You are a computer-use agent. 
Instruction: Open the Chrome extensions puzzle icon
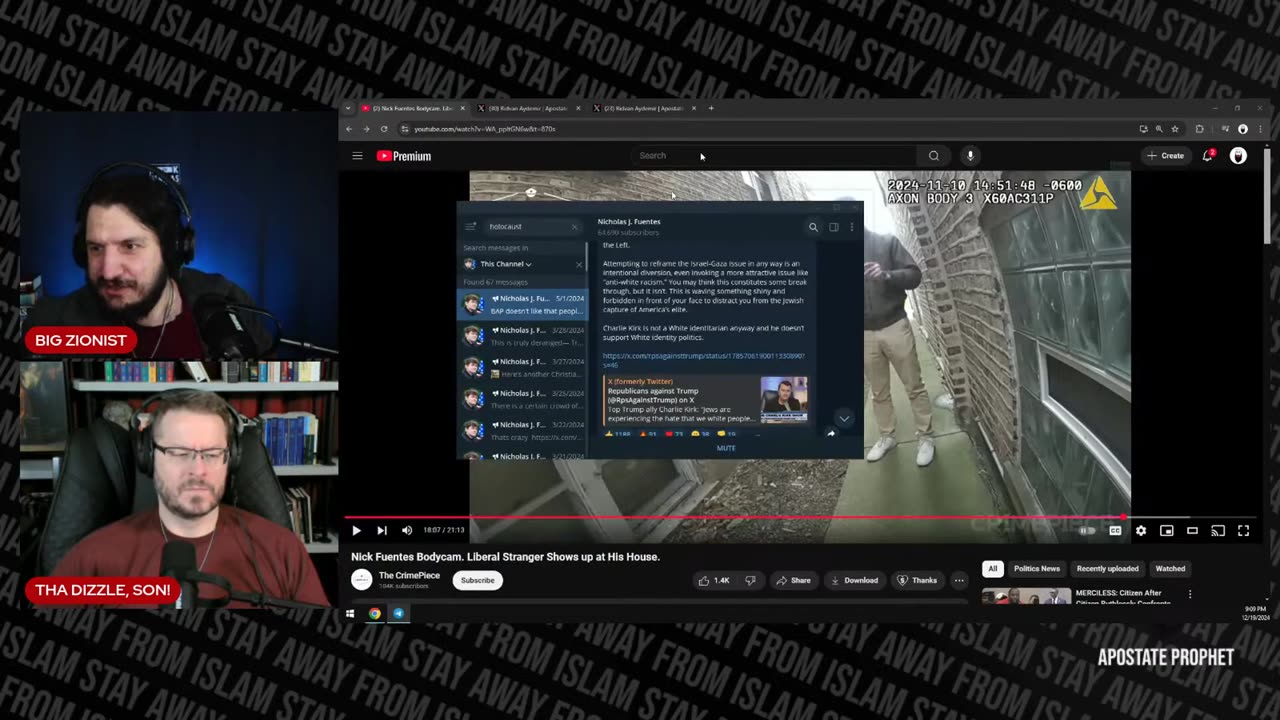[x=1200, y=129]
